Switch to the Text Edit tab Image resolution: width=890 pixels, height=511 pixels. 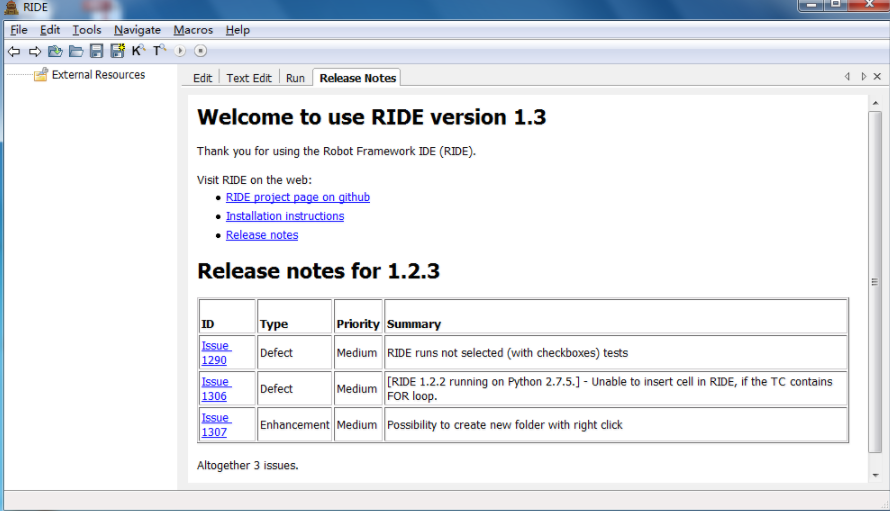point(249,78)
